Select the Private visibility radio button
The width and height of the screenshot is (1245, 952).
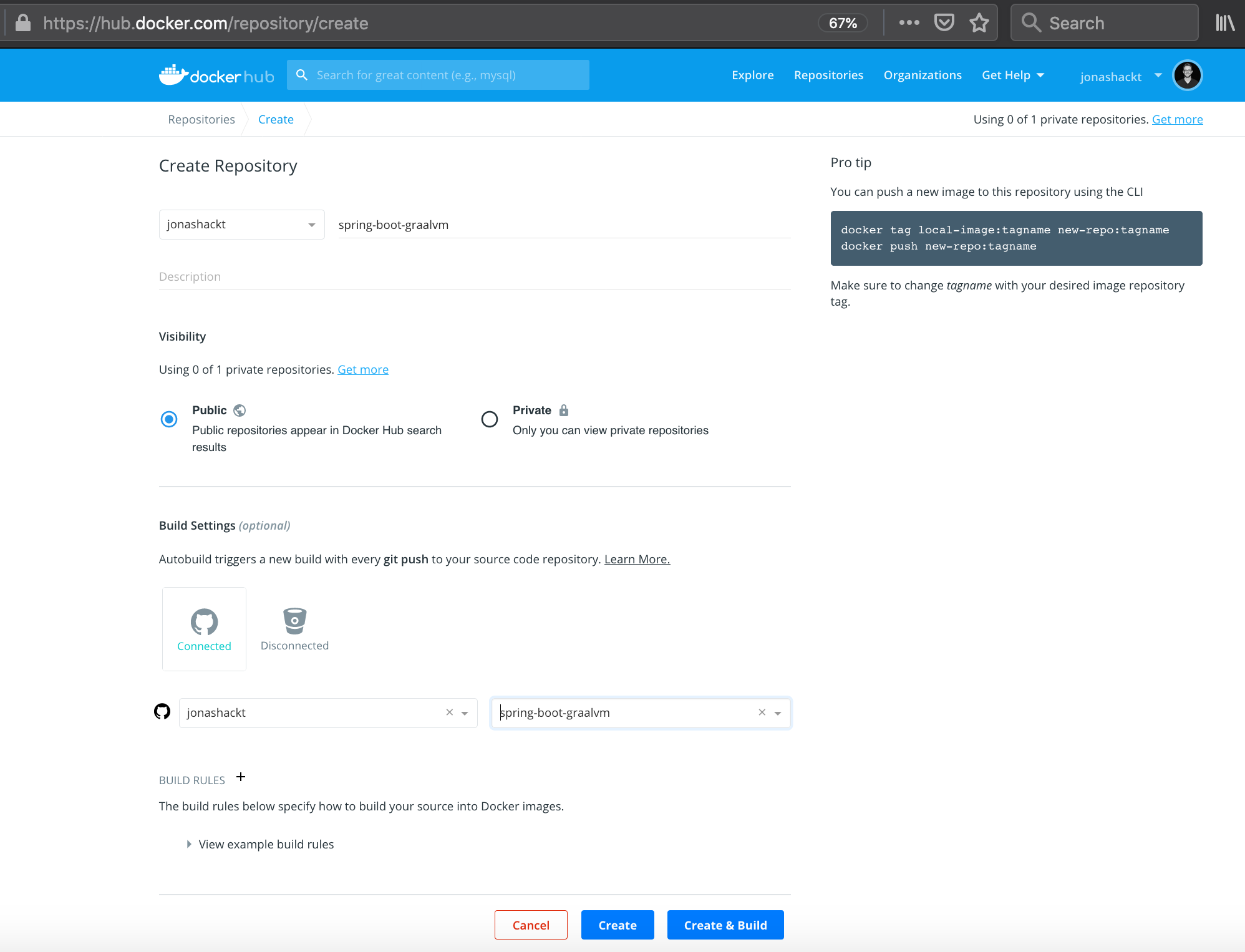(x=490, y=419)
